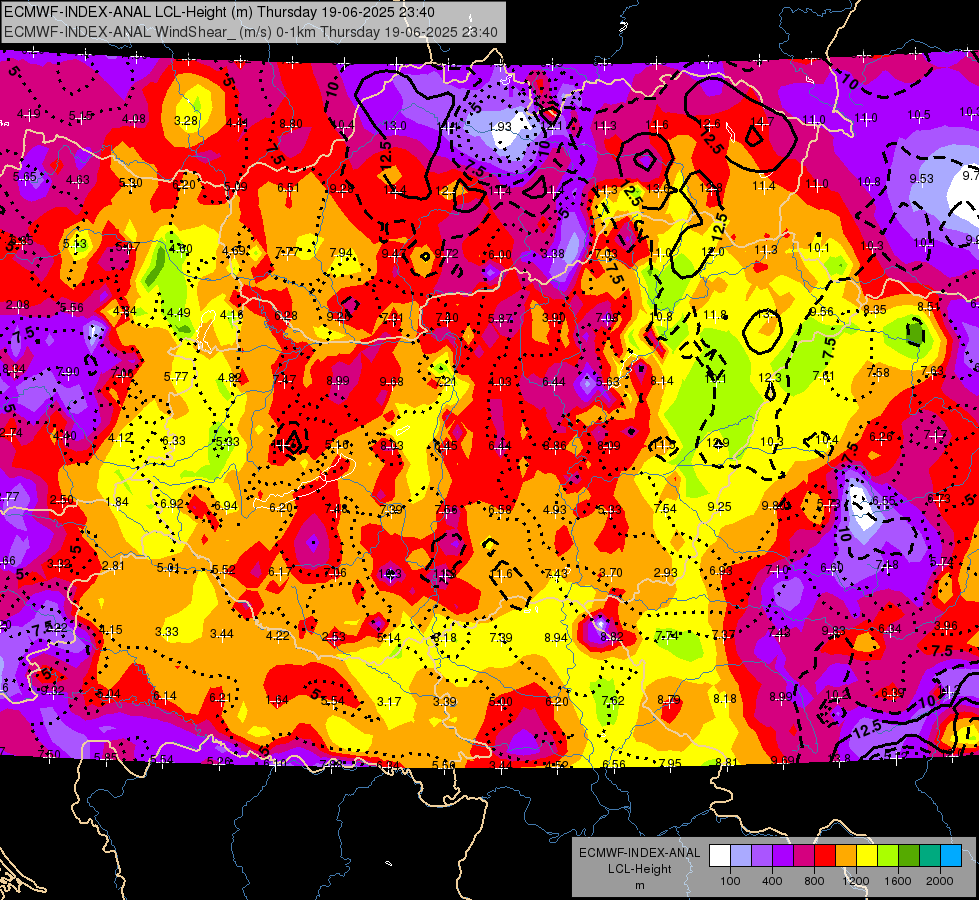Click the wind shear value '8.35'
The image size is (979, 900).
pos(875,309)
